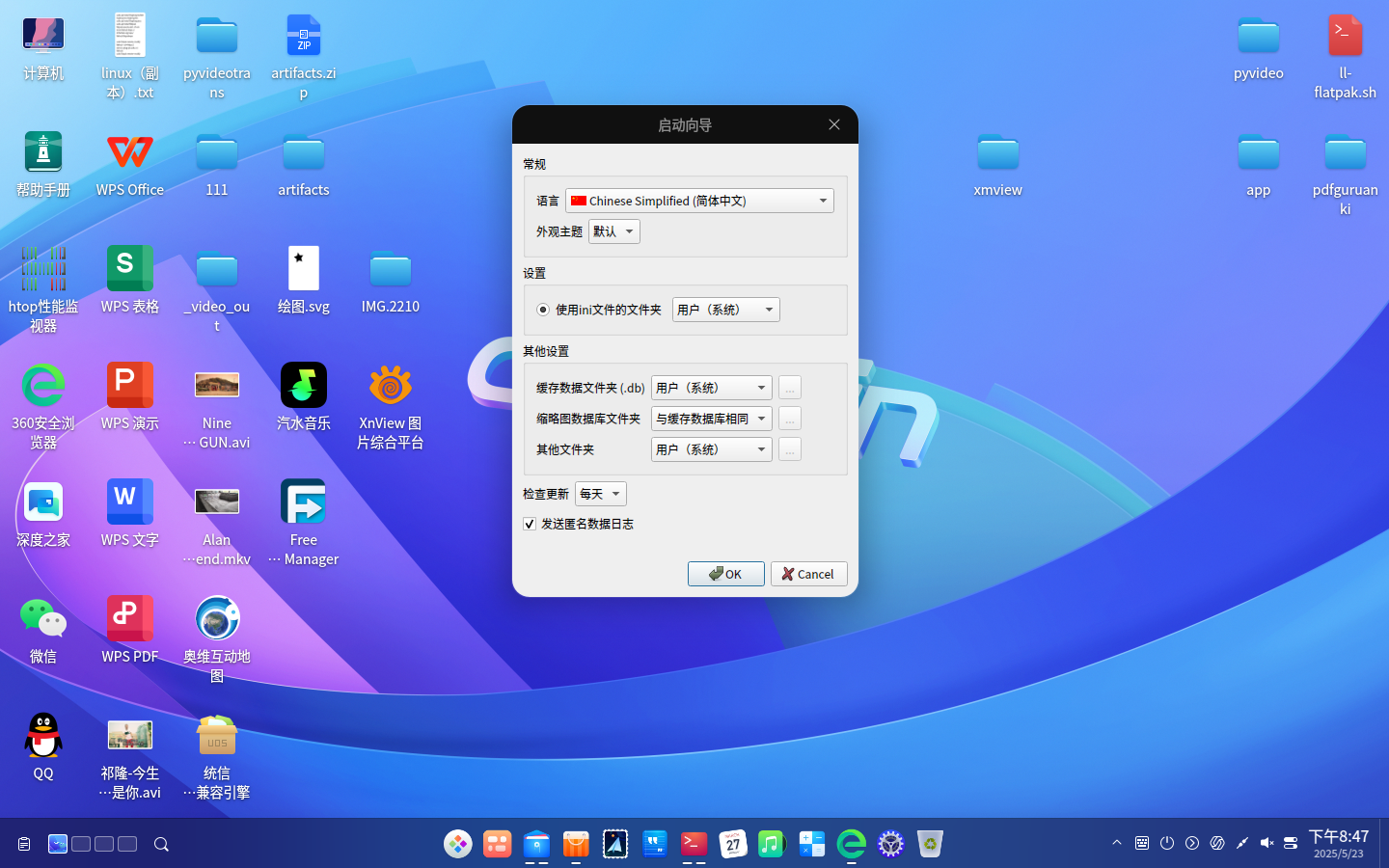Open the 检查更新 每天 dropdown
This screenshot has width=1389, height=868.
601,494
